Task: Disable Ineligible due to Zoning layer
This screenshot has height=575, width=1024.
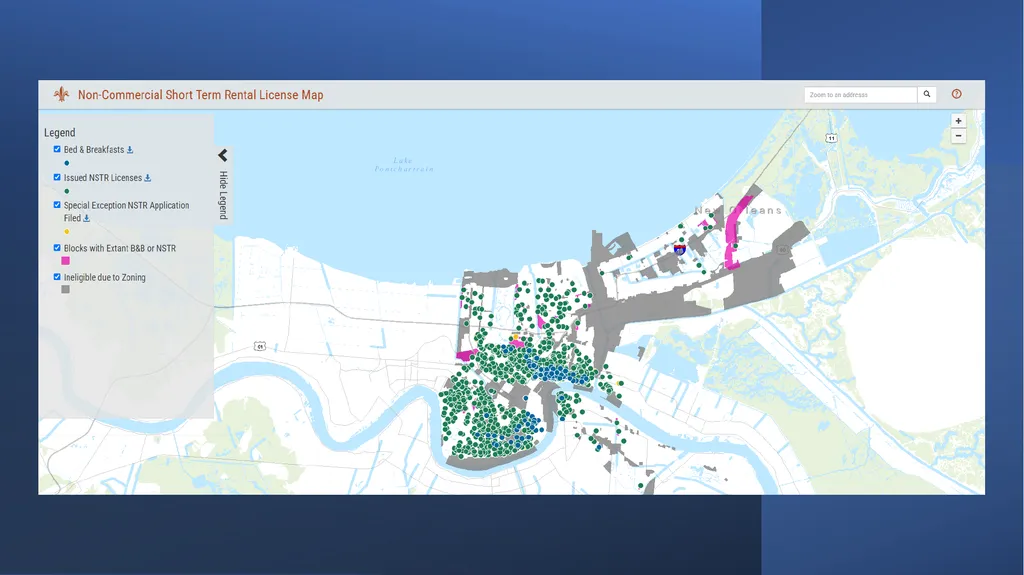Action: (x=57, y=276)
